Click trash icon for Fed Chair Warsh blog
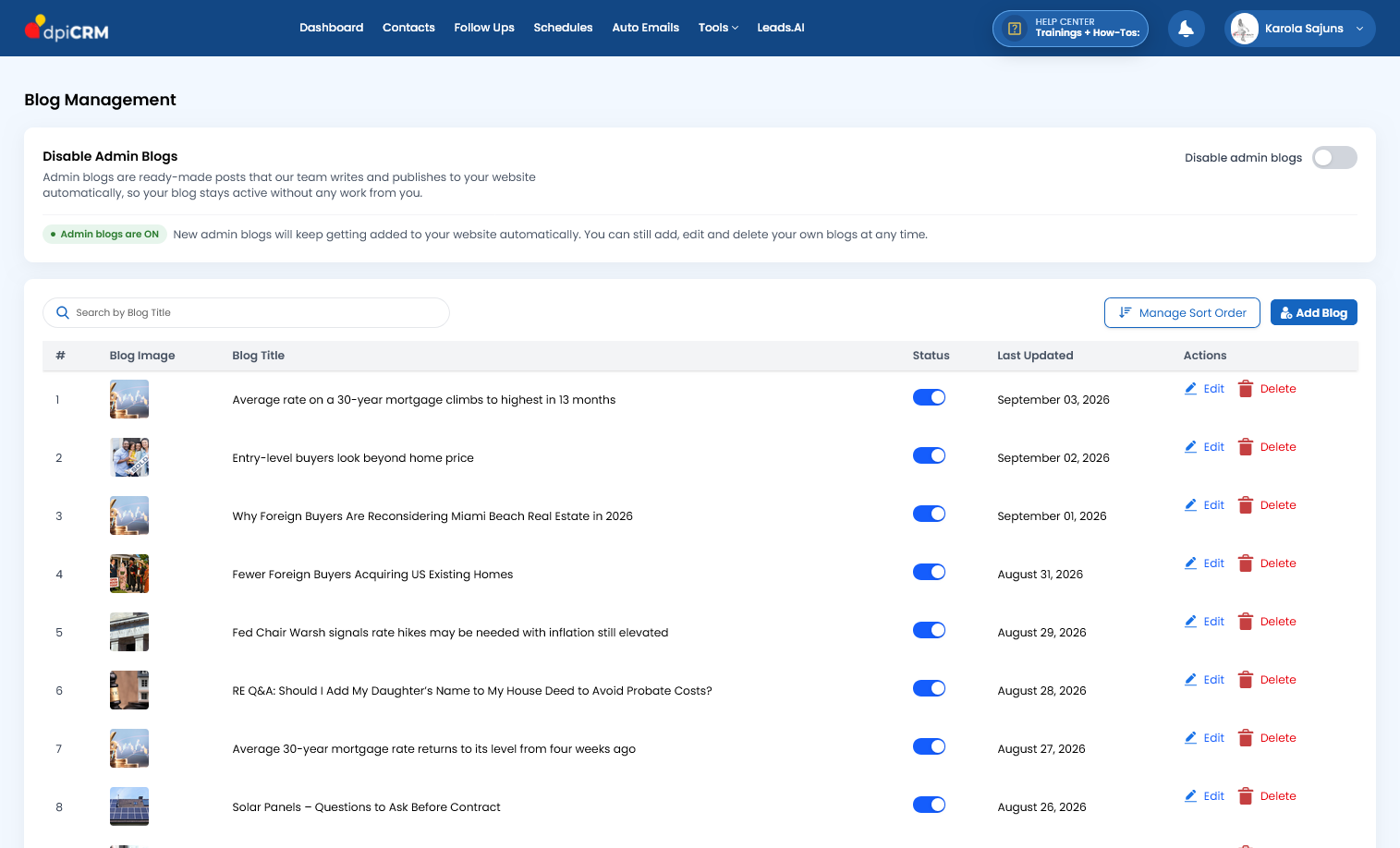1400x848 pixels. pyautogui.click(x=1246, y=622)
